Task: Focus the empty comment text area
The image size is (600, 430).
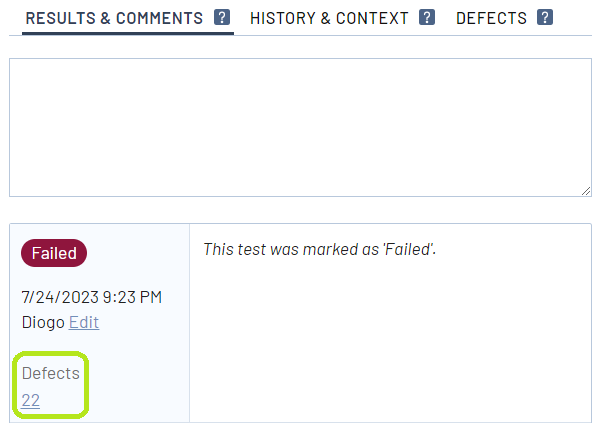Action: pyautogui.click(x=300, y=127)
